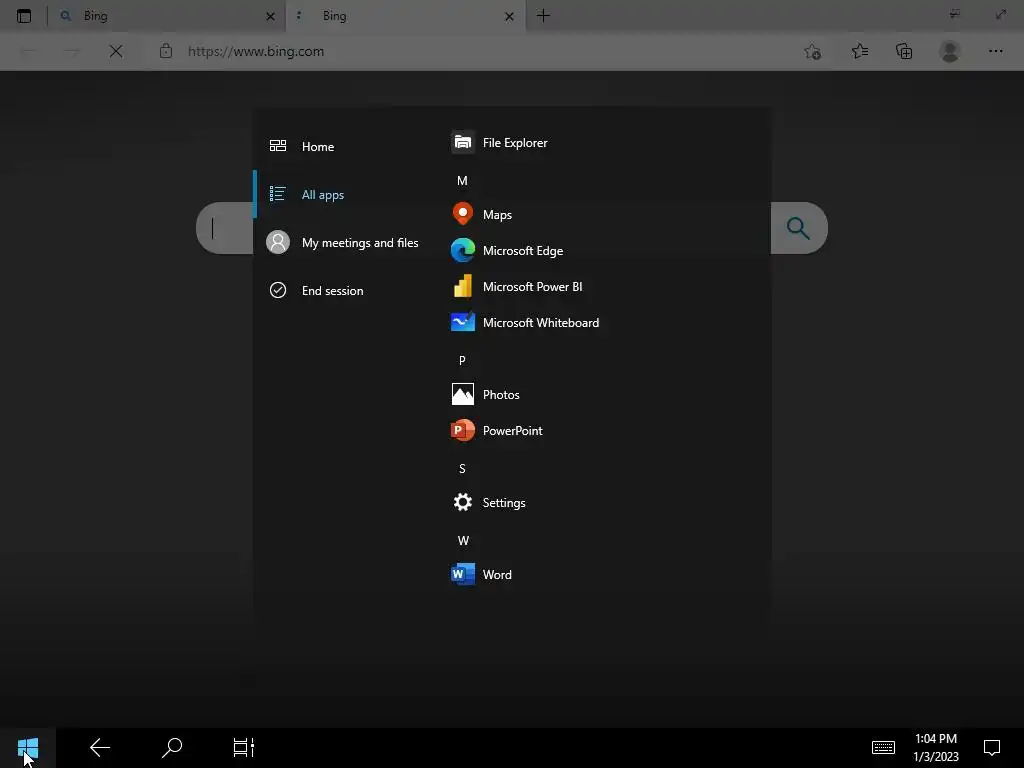Open Microsoft Edge in the app list
The image size is (1024, 768).
coord(507,250)
